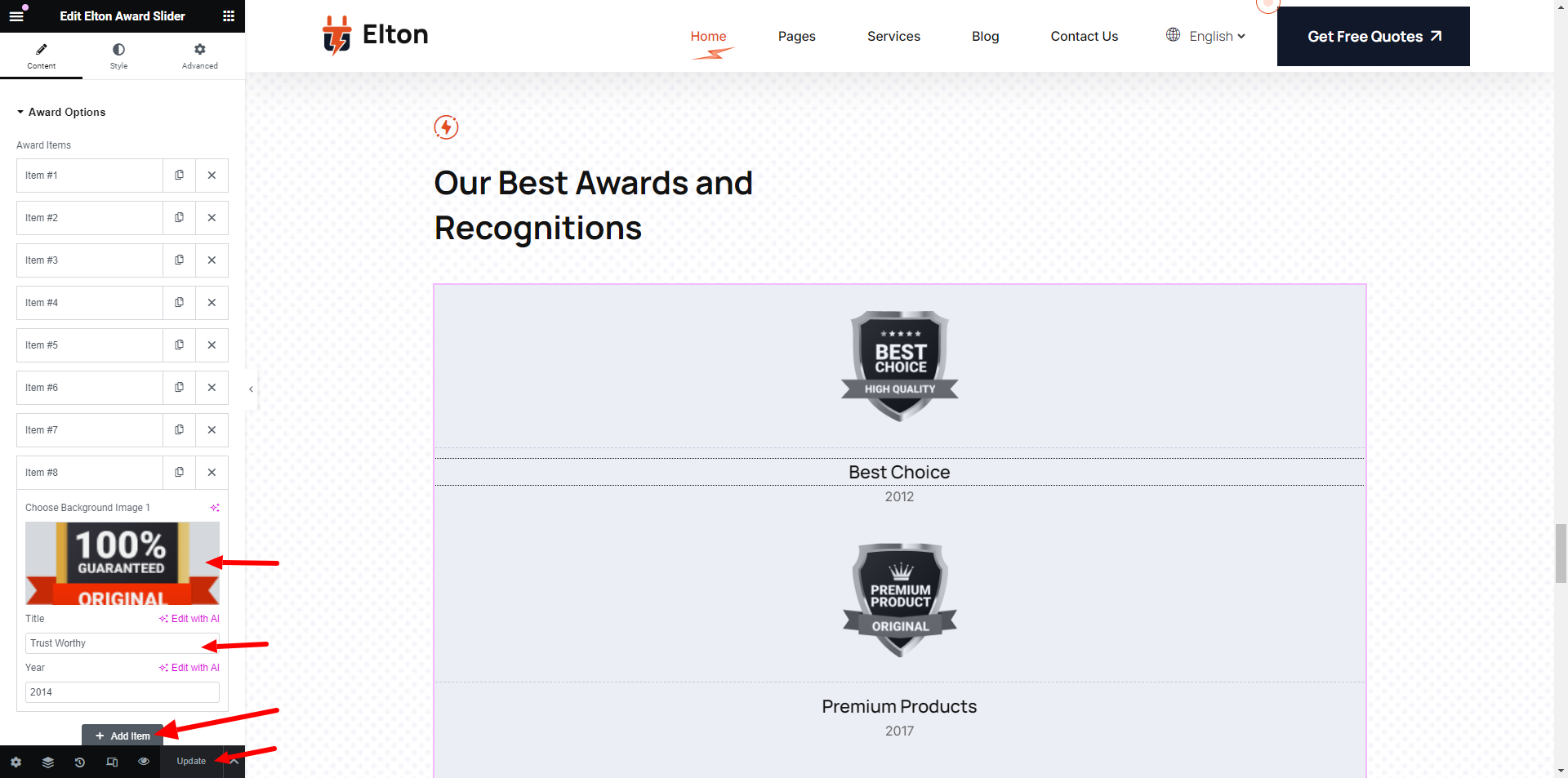Duplicate Item #3 in award list
This screenshot has width=1568, height=778.
pos(179,260)
